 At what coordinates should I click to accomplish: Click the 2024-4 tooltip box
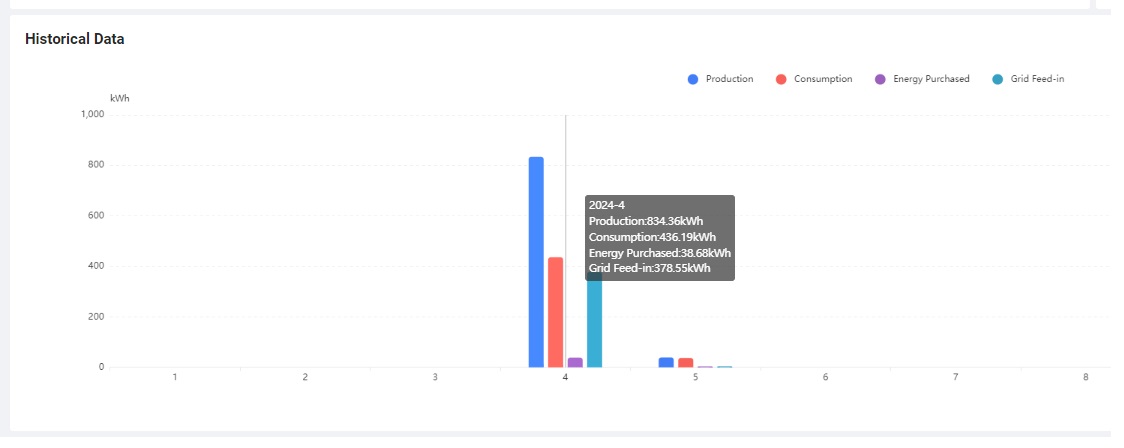[660, 237]
